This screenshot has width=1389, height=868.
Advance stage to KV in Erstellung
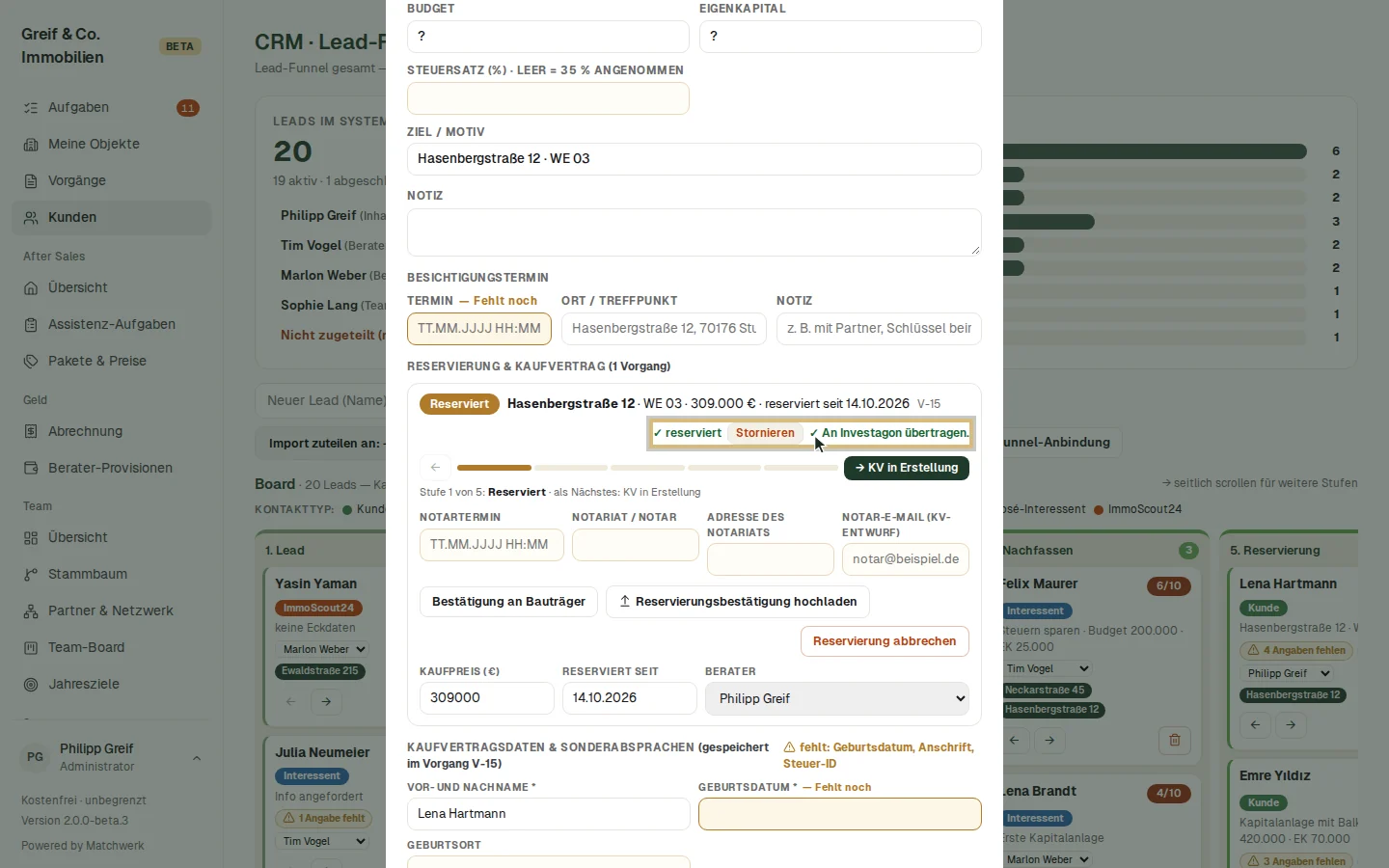[907, 468]
